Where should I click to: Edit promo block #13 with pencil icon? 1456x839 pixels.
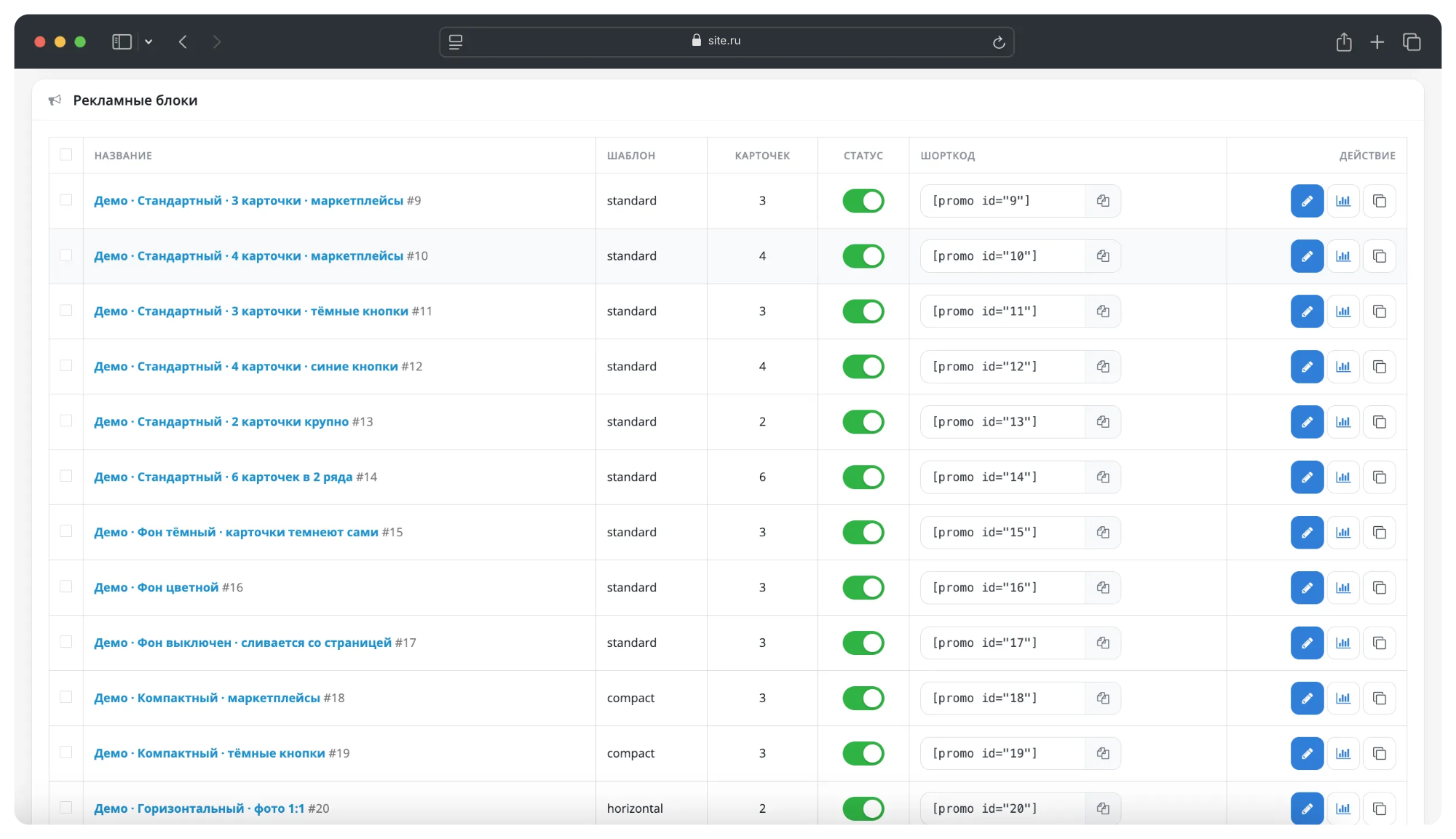(x=1307, y=422)
